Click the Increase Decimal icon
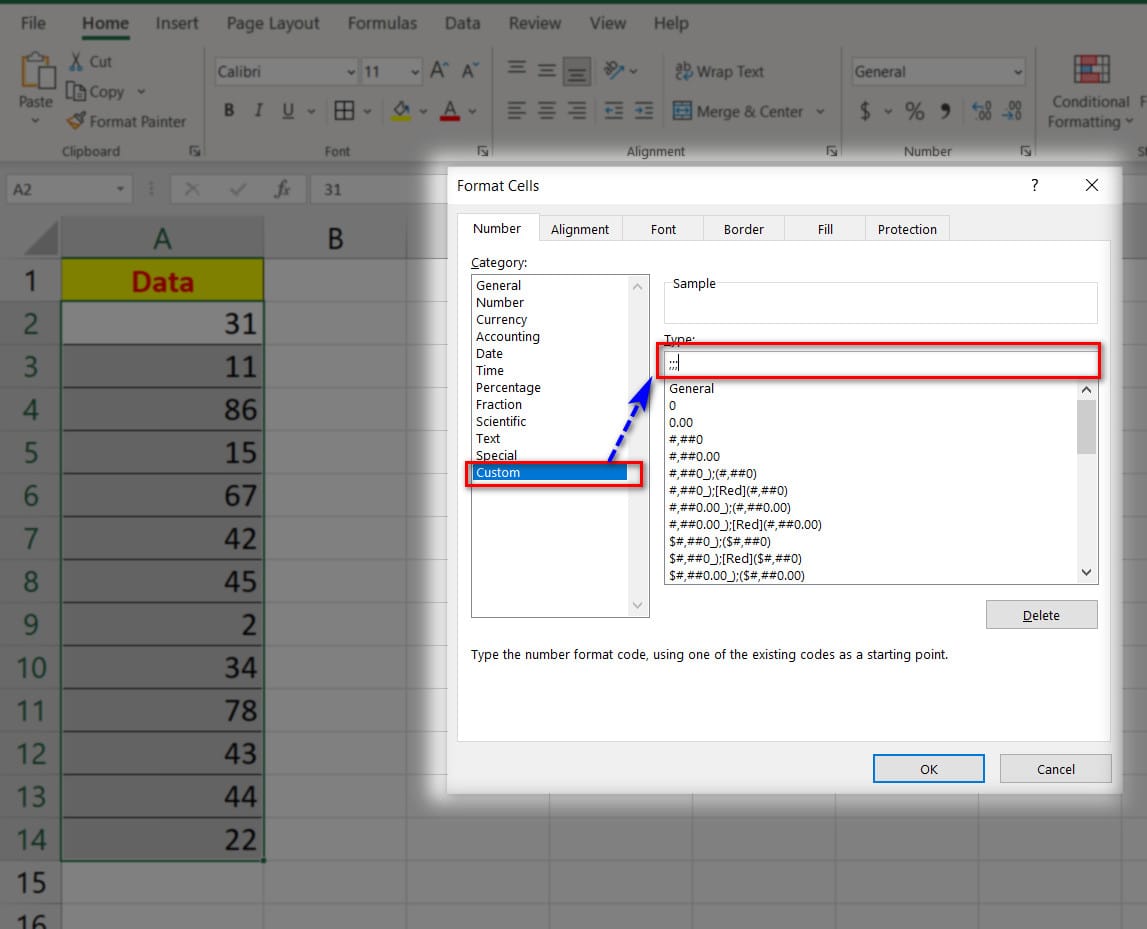The height and width of the screenshot is (929, 1147). [981, 111]
